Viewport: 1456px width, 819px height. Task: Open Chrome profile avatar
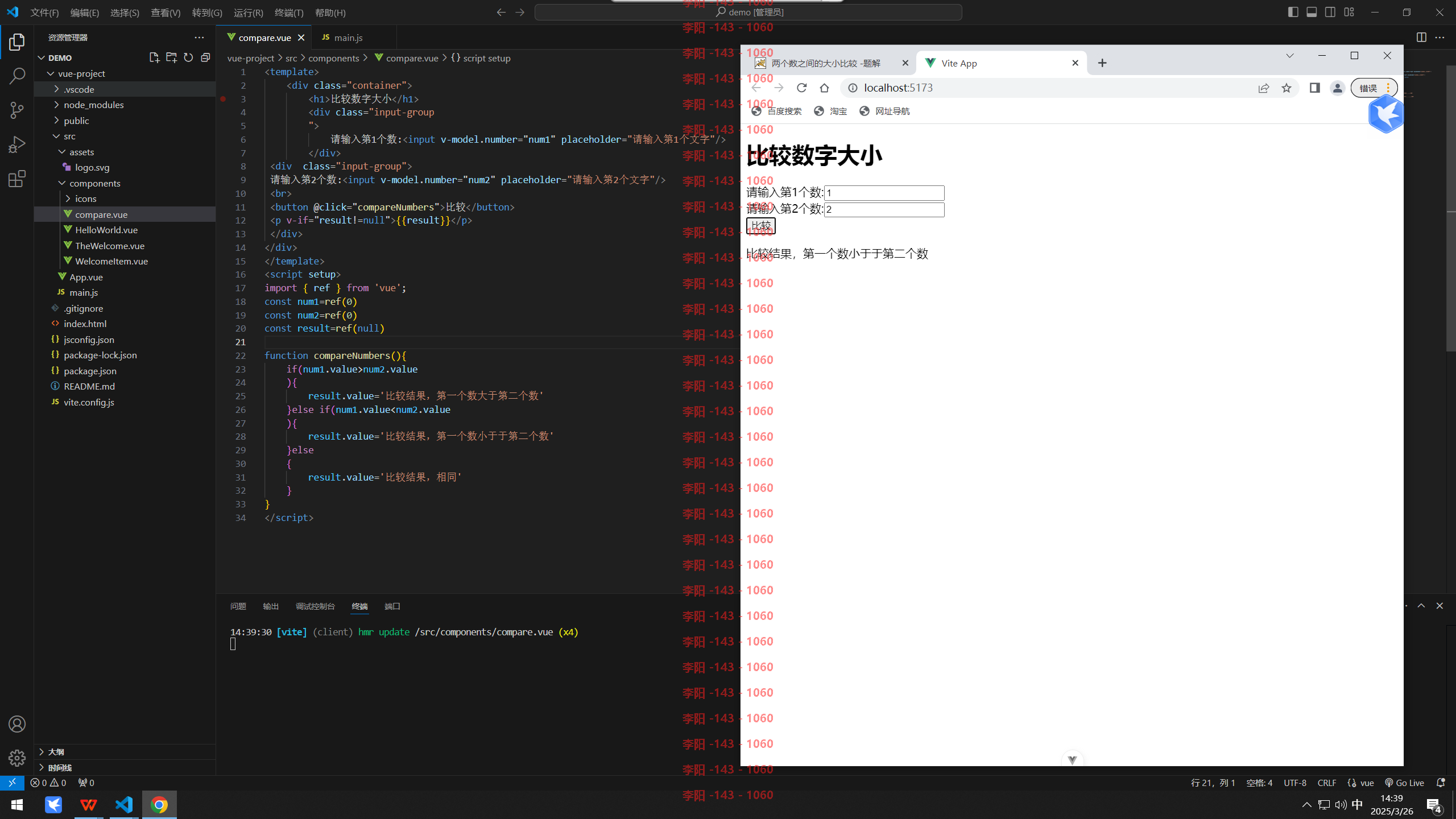point(1337,88)
